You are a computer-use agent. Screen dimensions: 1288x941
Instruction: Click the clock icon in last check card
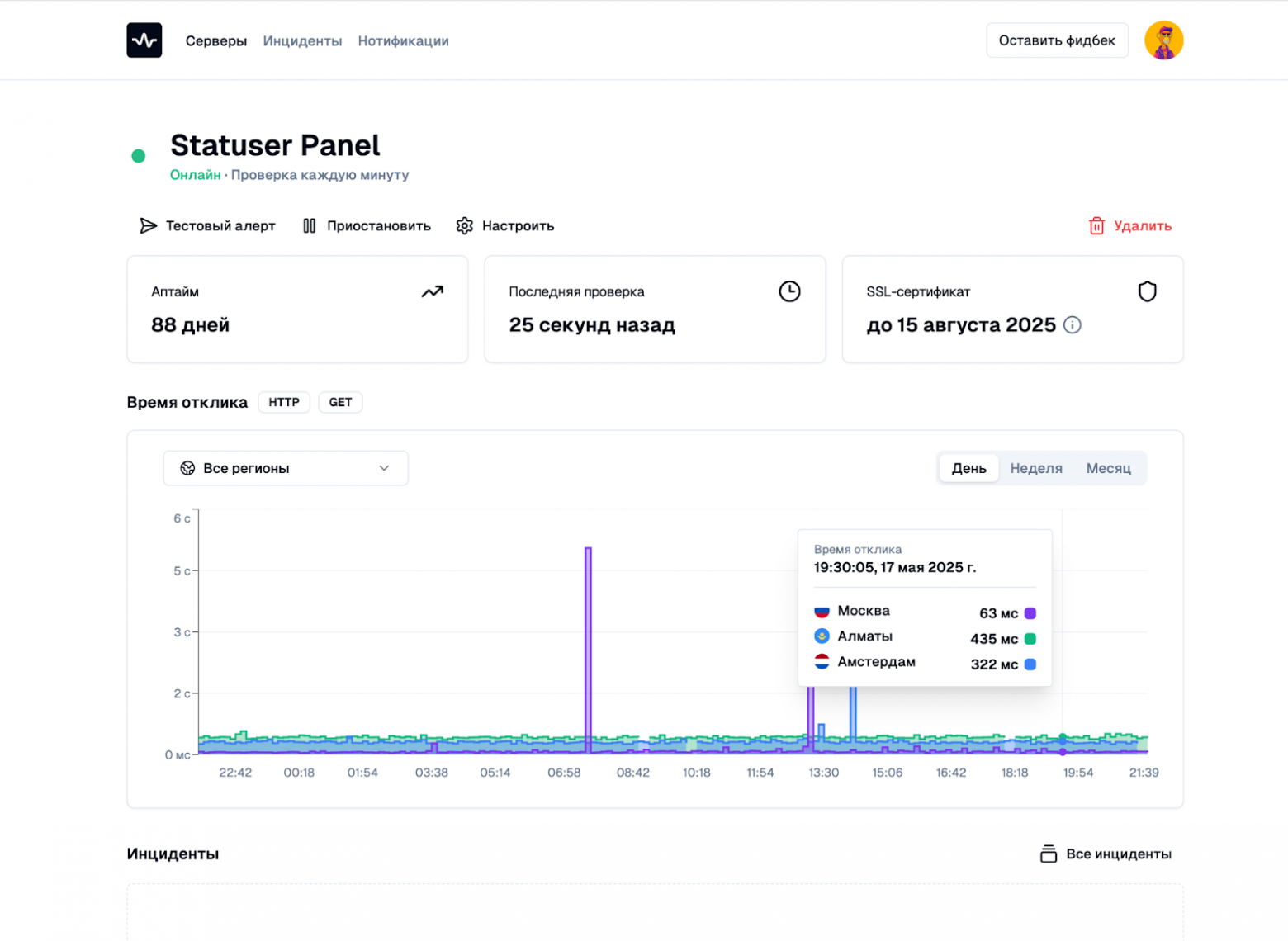point(789,291)
